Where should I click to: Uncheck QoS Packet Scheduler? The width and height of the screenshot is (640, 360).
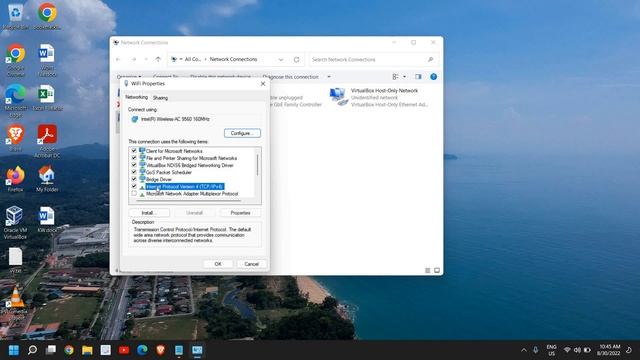[134, 172]
